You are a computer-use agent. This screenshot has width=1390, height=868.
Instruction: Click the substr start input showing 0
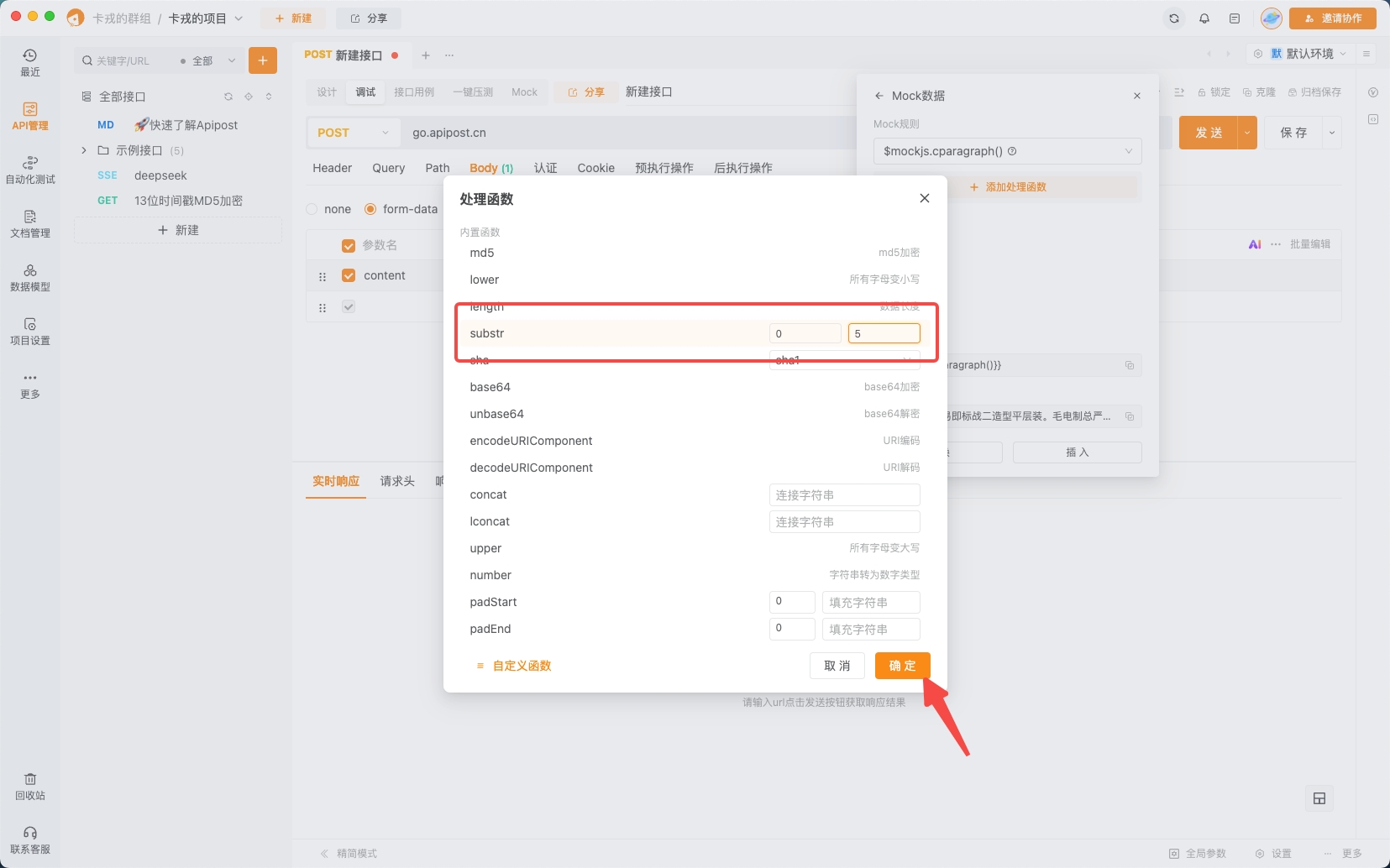[x=805, y=333]
